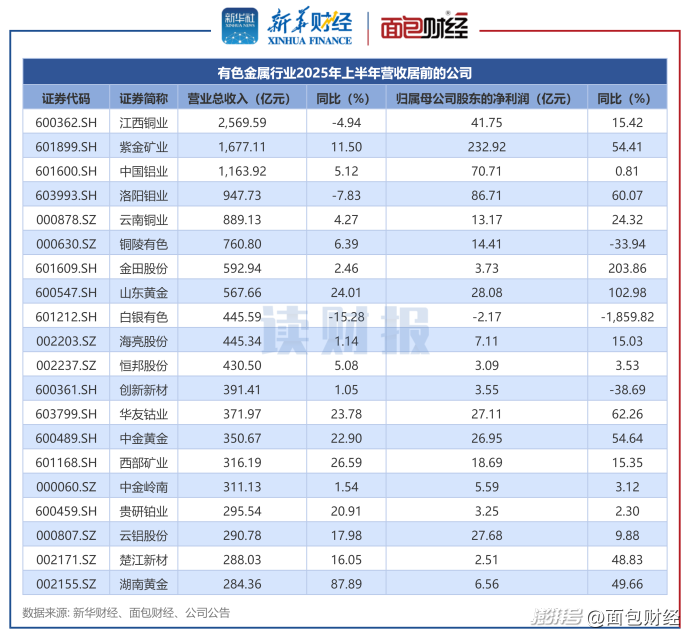Click the 山东黄金 row name cell
Viewport: 690px width, 638px height.
143,292
